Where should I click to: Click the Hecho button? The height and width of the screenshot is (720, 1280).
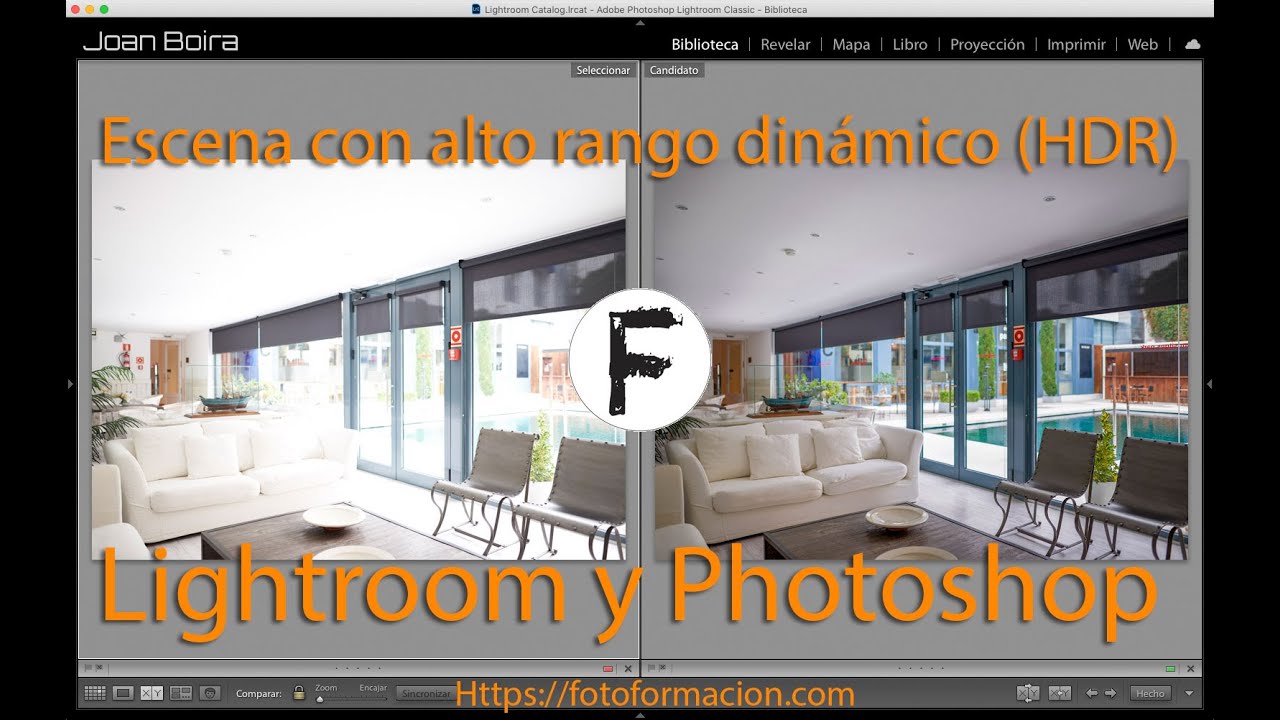1150,693
